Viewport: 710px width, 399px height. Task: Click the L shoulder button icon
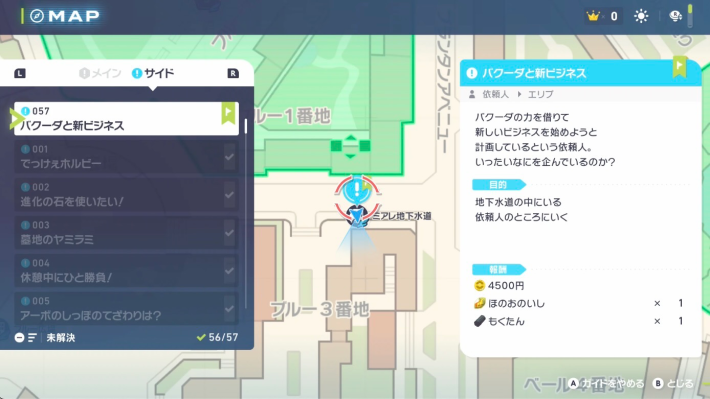(x=20, y=73)
